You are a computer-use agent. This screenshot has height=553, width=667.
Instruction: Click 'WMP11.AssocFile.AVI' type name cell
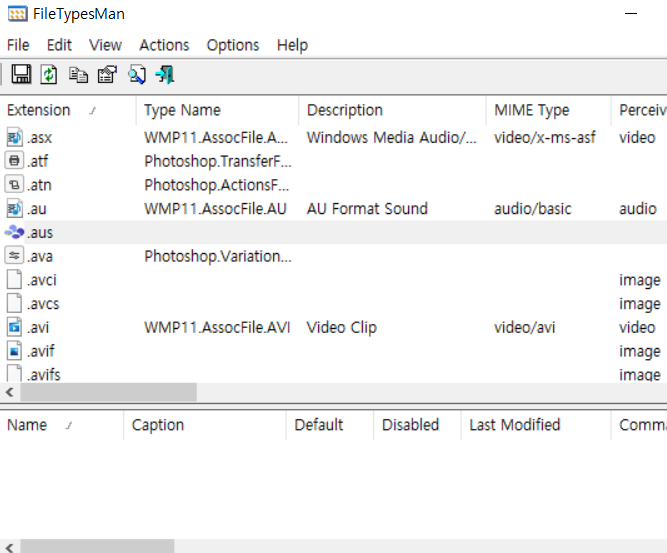tap(217, 328)
